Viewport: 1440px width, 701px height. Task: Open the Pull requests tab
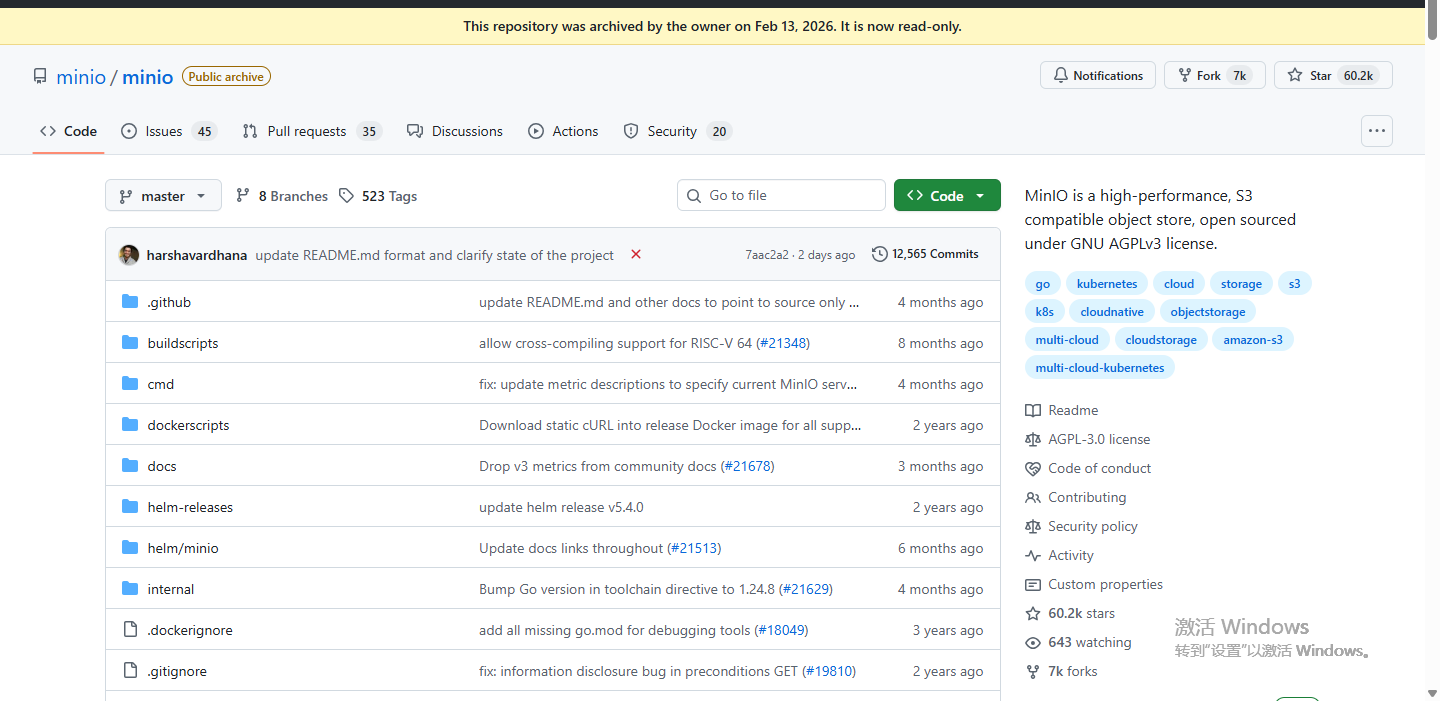pyautogui.click(x=306, y=131)
